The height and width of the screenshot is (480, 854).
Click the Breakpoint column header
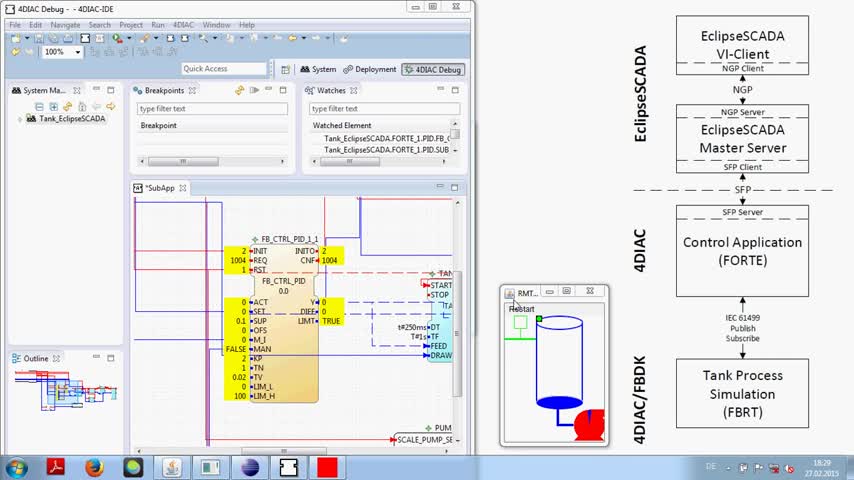coord(158,125)
